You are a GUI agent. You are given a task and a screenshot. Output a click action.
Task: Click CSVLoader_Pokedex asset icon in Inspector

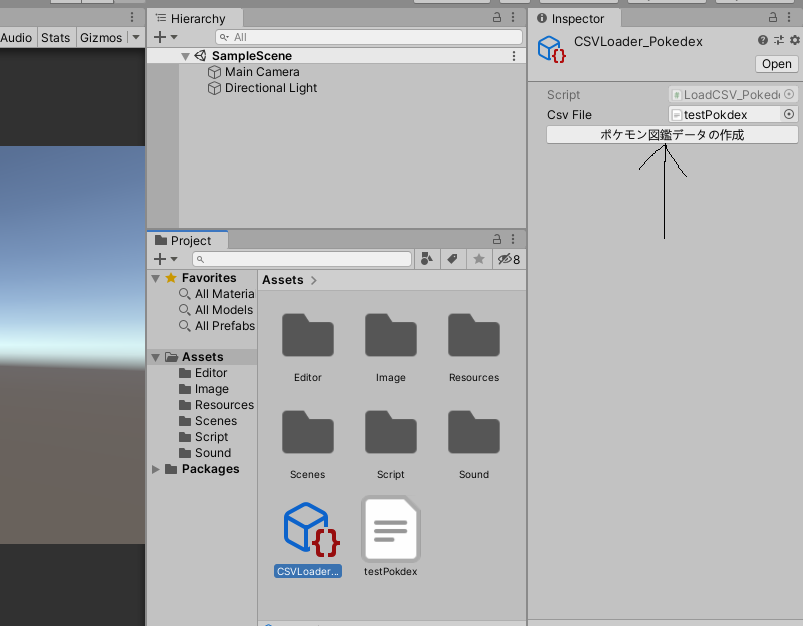coord(552,49)
